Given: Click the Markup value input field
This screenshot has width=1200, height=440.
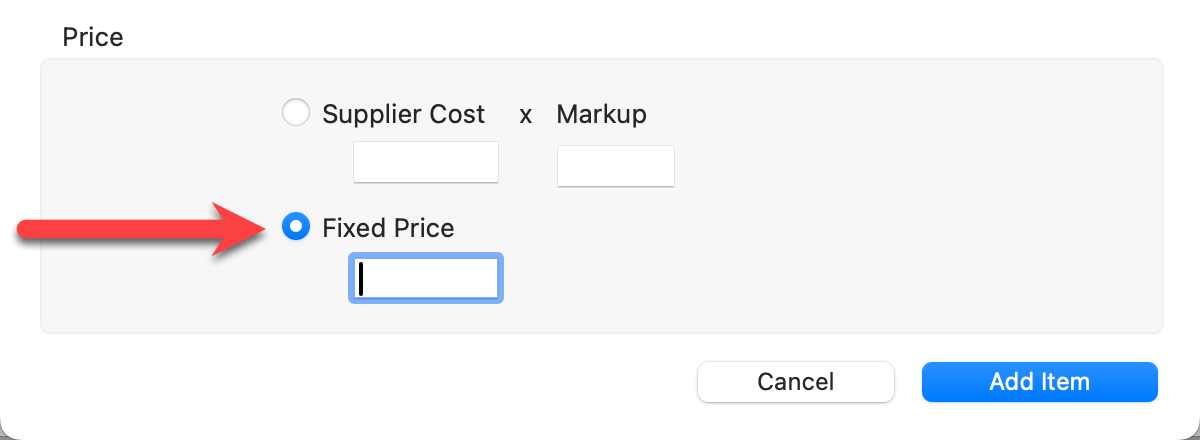Looking at the screenshot, I should click(x=616, y=166).
